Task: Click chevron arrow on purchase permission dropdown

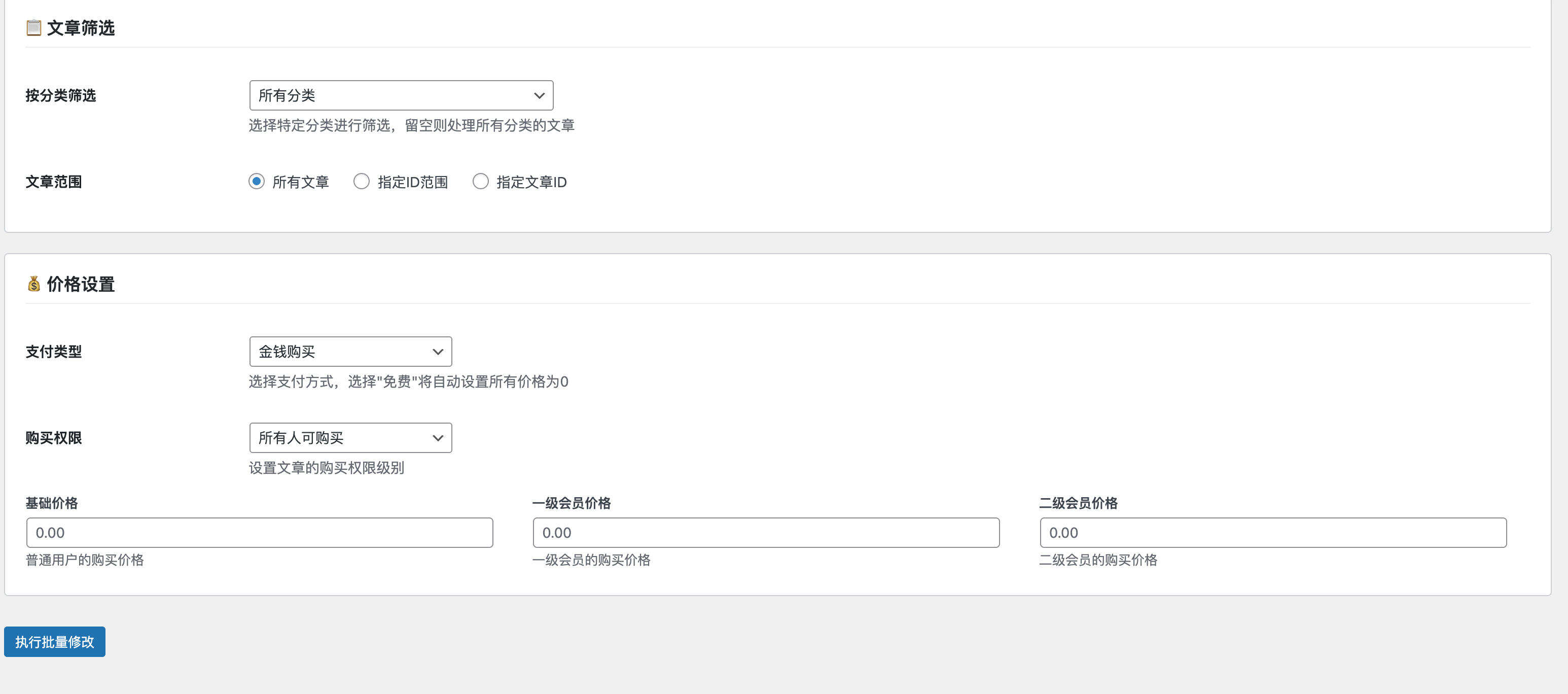Action: tap(437, 438)
